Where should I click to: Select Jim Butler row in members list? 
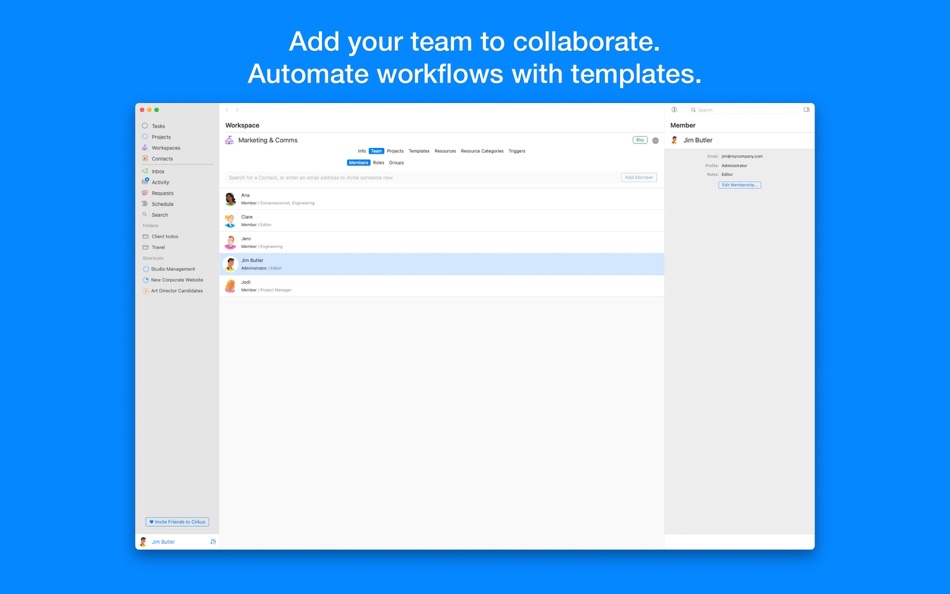tap(442, 264)
